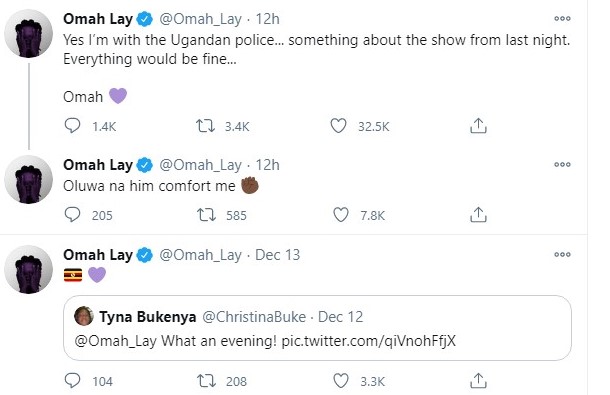Image resolution: width=610 pixels, height=395 pixels.
Task: Reply to 'Oluwa na him comfort me' tweet
Action: click(72, 214)
